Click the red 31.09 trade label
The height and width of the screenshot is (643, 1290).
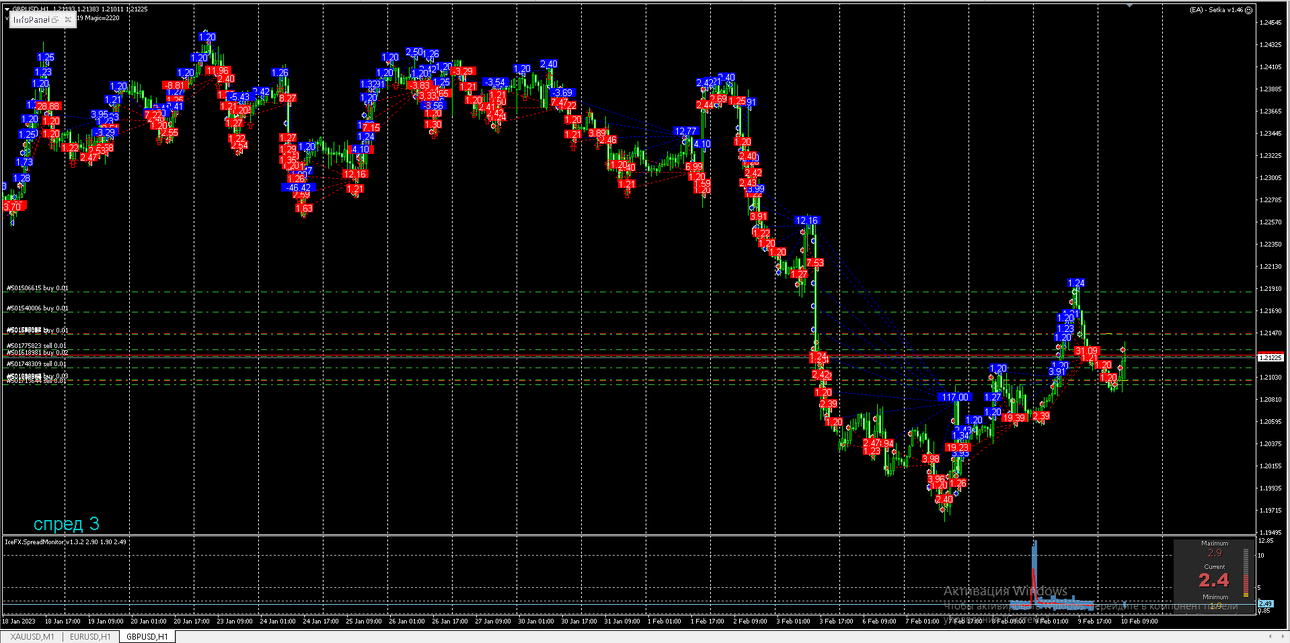1086,351
